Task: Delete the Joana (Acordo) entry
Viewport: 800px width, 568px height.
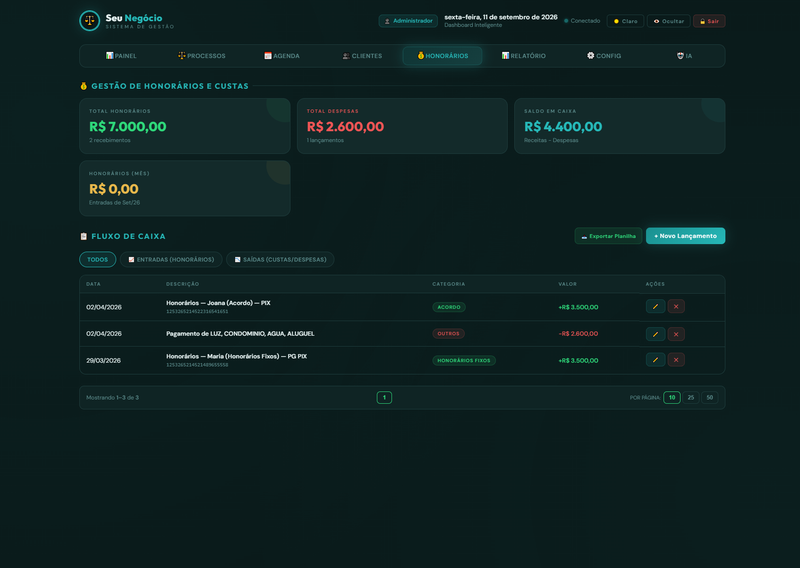Action: coord(676,307)
